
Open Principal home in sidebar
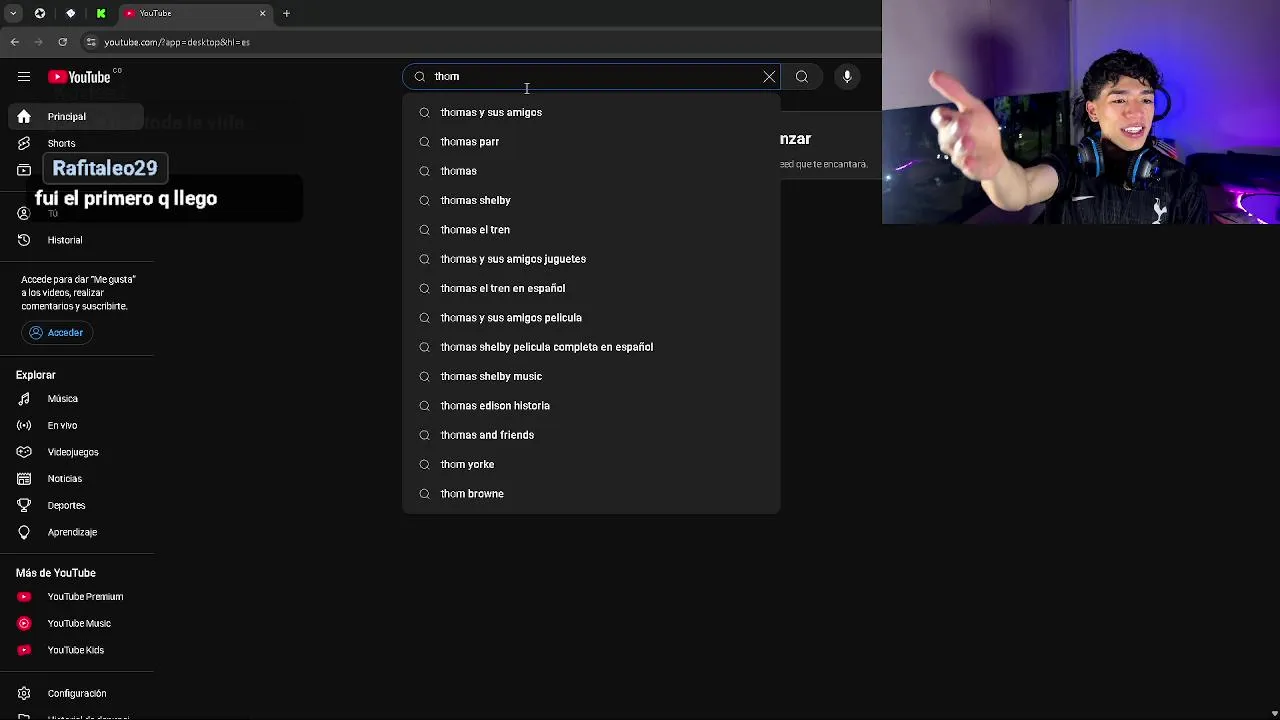pyautogui.click(x=76, y=117)
